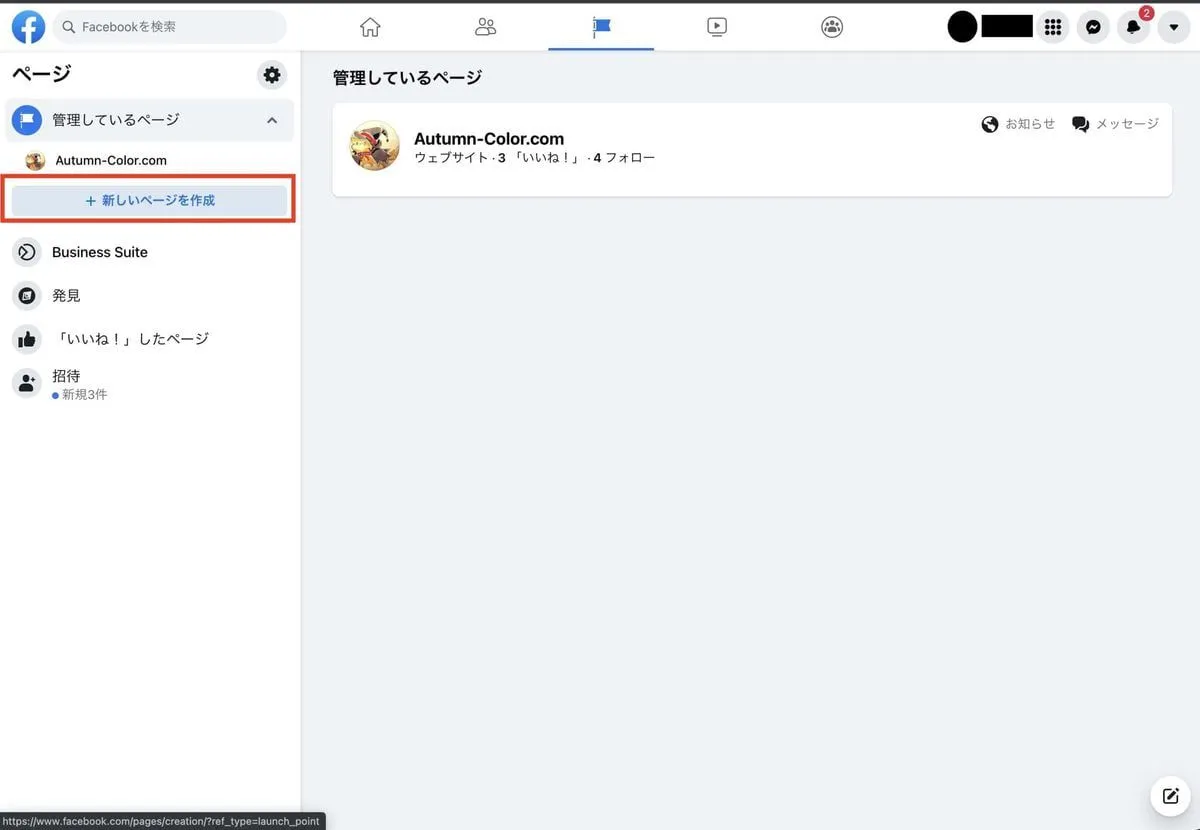The height and width of the screenshot is (830, 1200).
Task: Open the Home feed tab
Action: pos(370,27)
